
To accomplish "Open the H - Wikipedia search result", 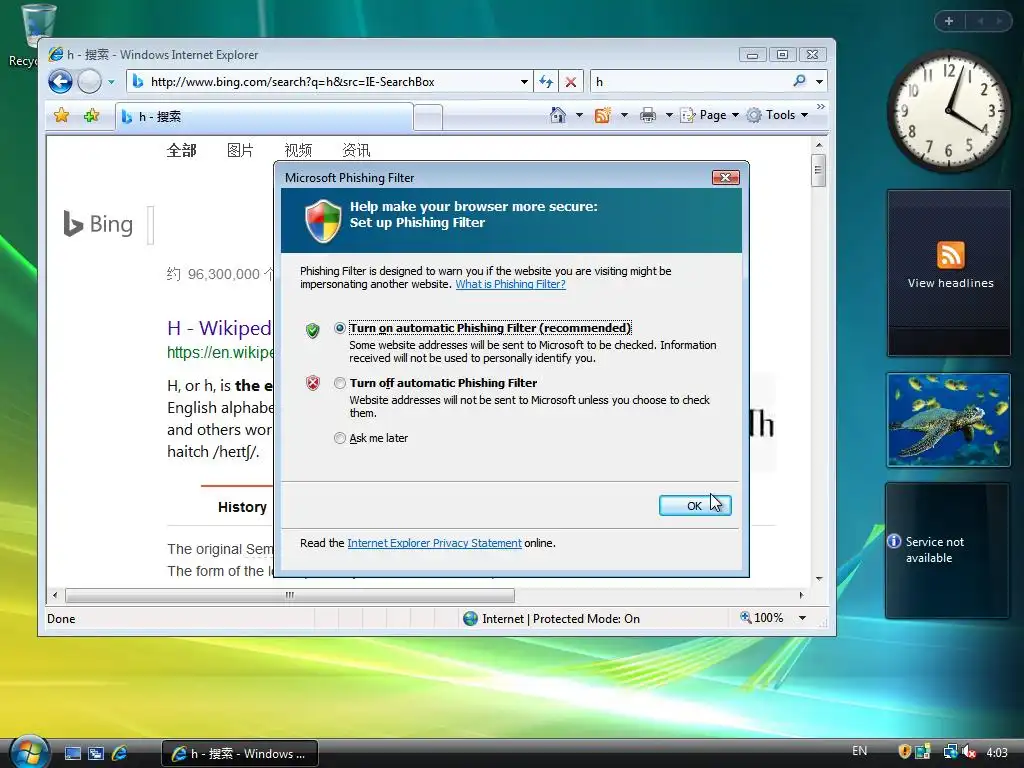I will (x=219, y=328).
